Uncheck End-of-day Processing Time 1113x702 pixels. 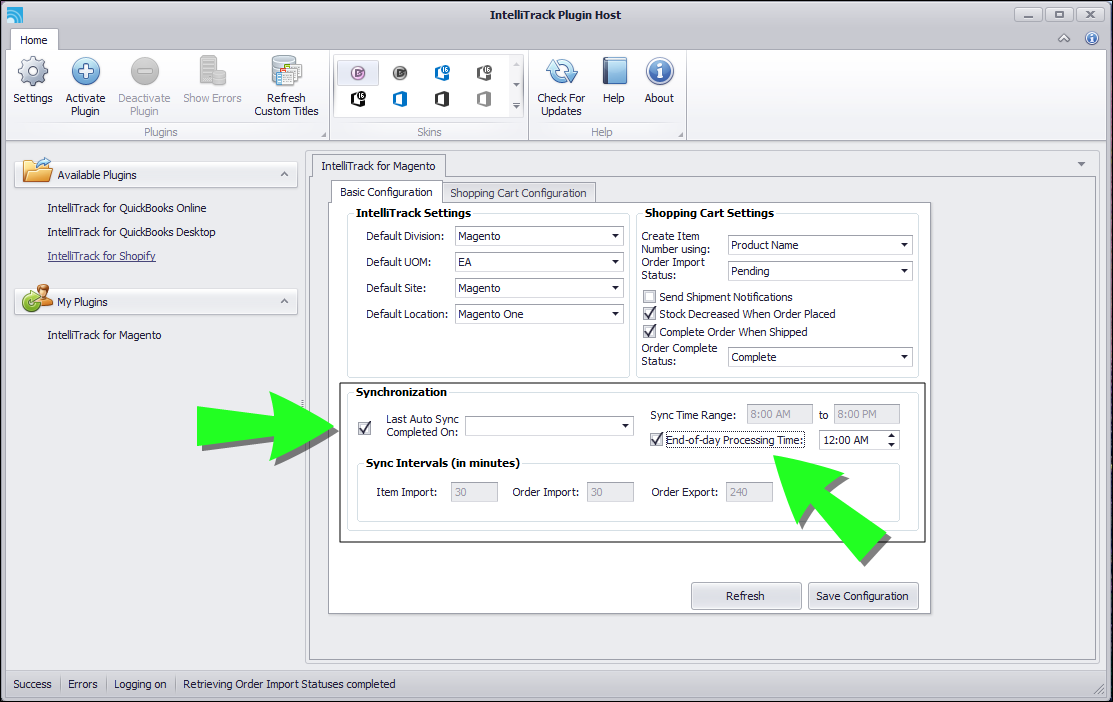pos(657,439)
